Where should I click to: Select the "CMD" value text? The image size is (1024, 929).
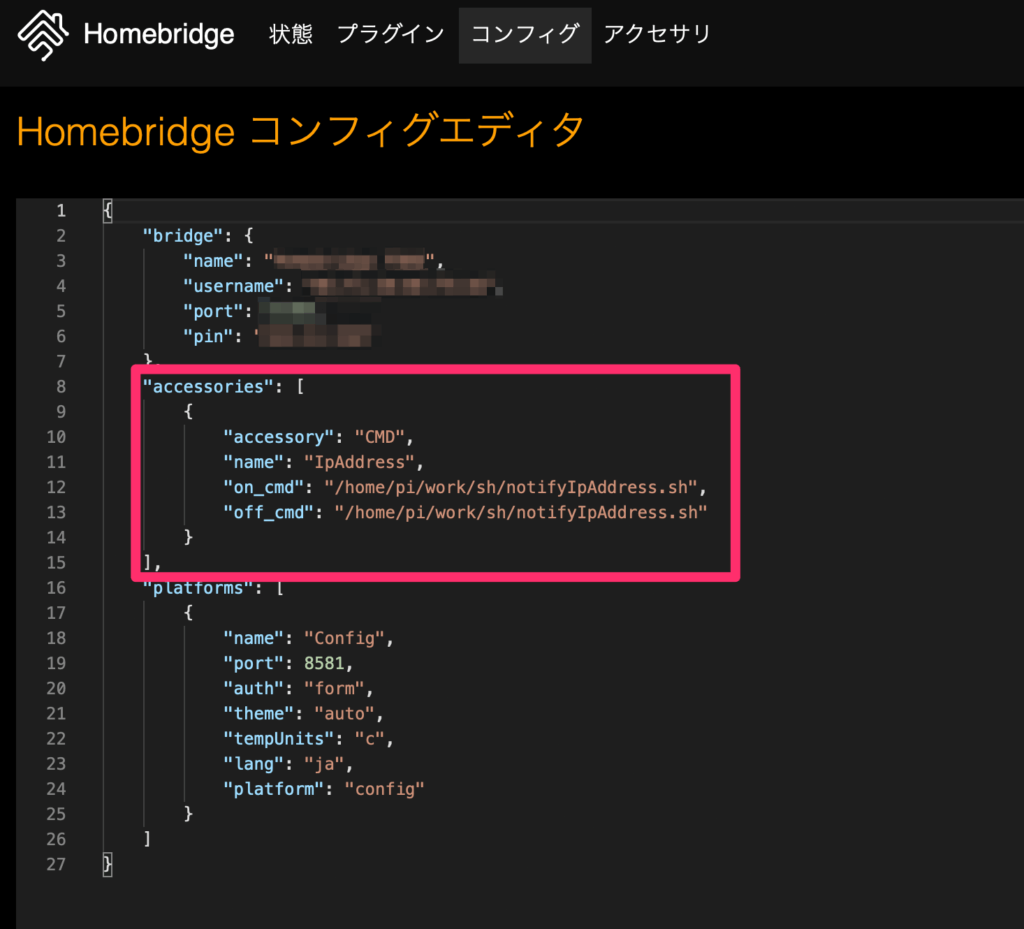coord(380,437)
